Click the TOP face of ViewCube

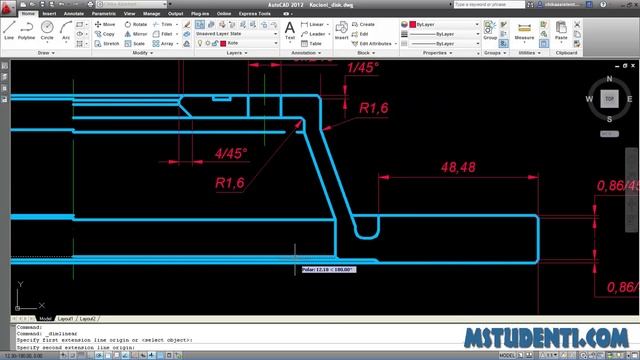pos(609,99)
